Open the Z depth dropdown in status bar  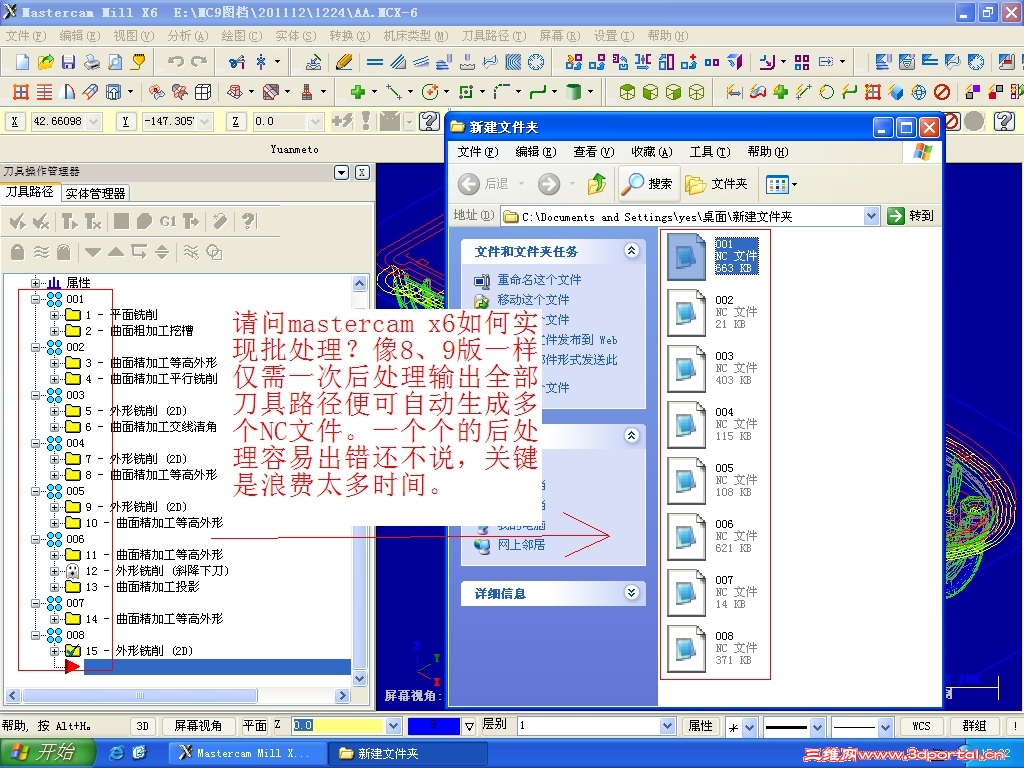(x=393, y=726)
